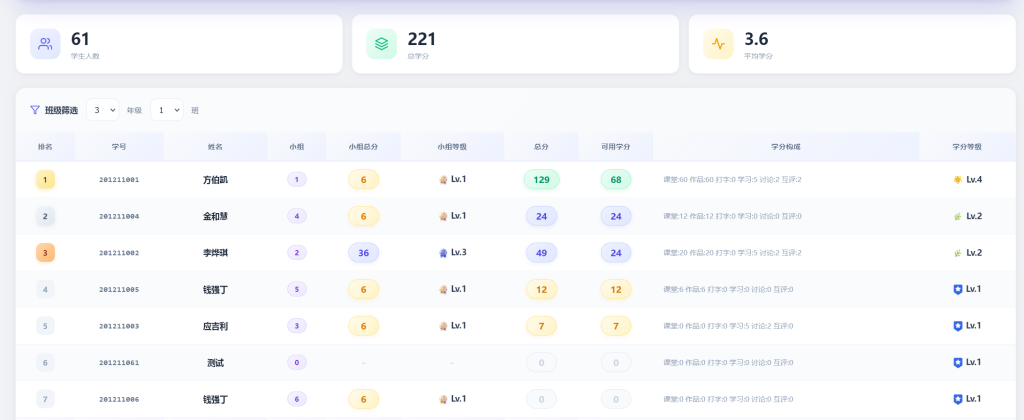1024x420 pixels.
Task: Click shield Lv.1 icon in row 201211006
Action: 958,398
